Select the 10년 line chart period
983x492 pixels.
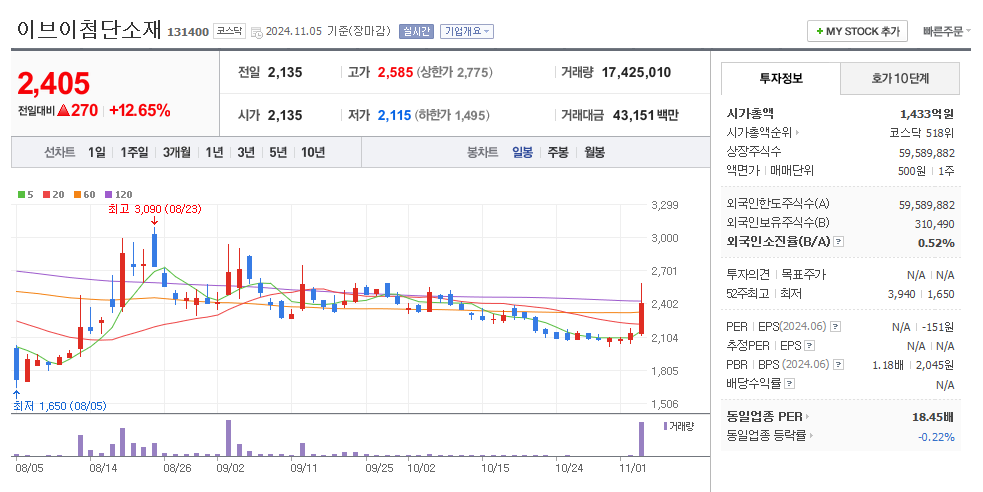point(313,152)
